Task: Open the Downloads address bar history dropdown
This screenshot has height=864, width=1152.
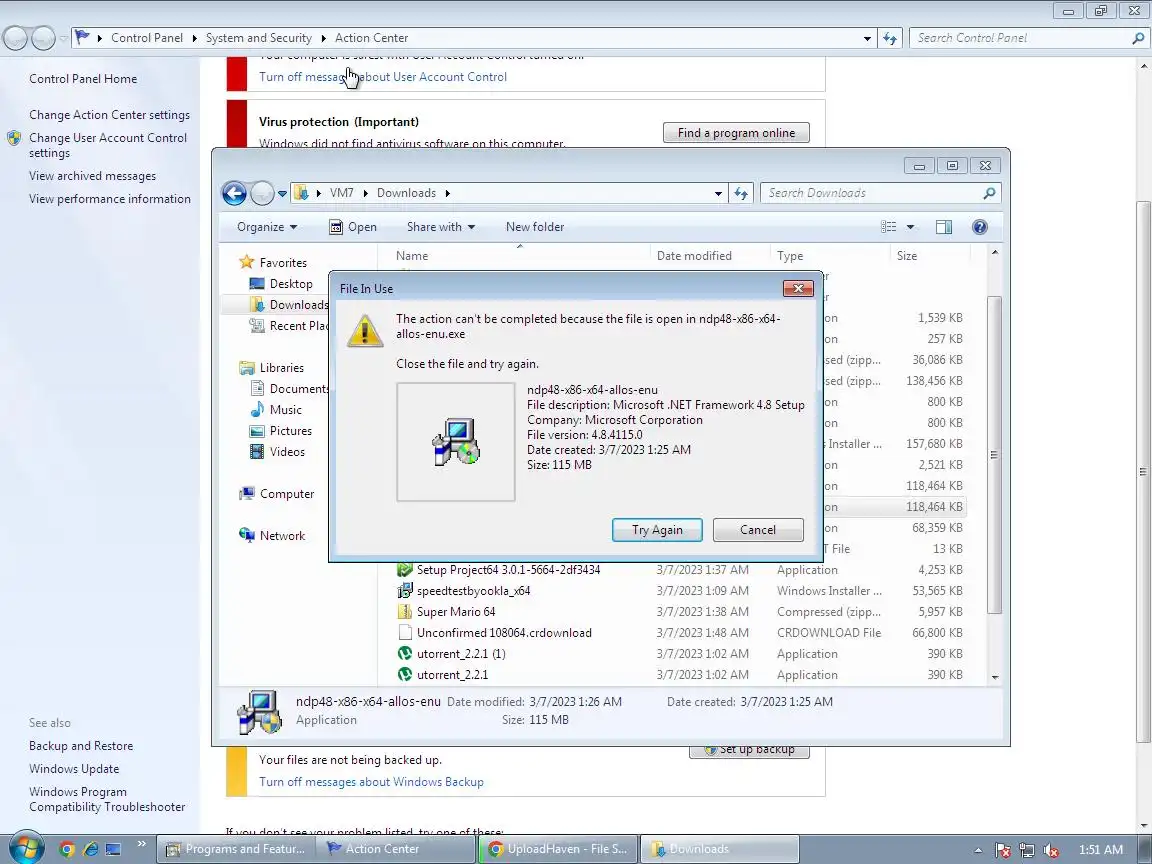Action: (x=718, y=193)
